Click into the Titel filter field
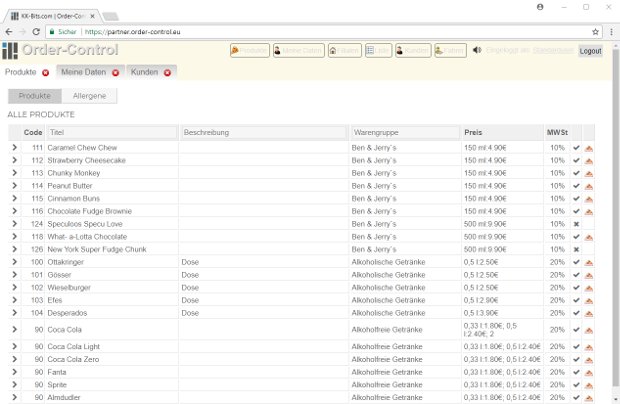The image size is (620, 404). [112, 132]
